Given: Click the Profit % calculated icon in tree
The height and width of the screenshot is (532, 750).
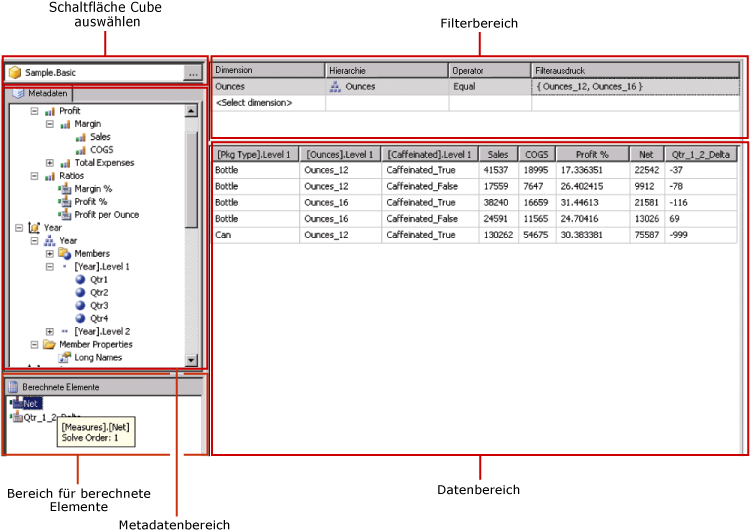Looking at the screenshot, I should pos(65,202).
